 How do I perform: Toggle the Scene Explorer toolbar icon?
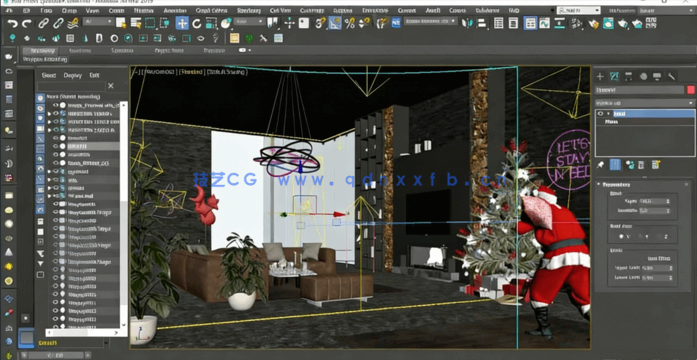(x=499, y=23)
